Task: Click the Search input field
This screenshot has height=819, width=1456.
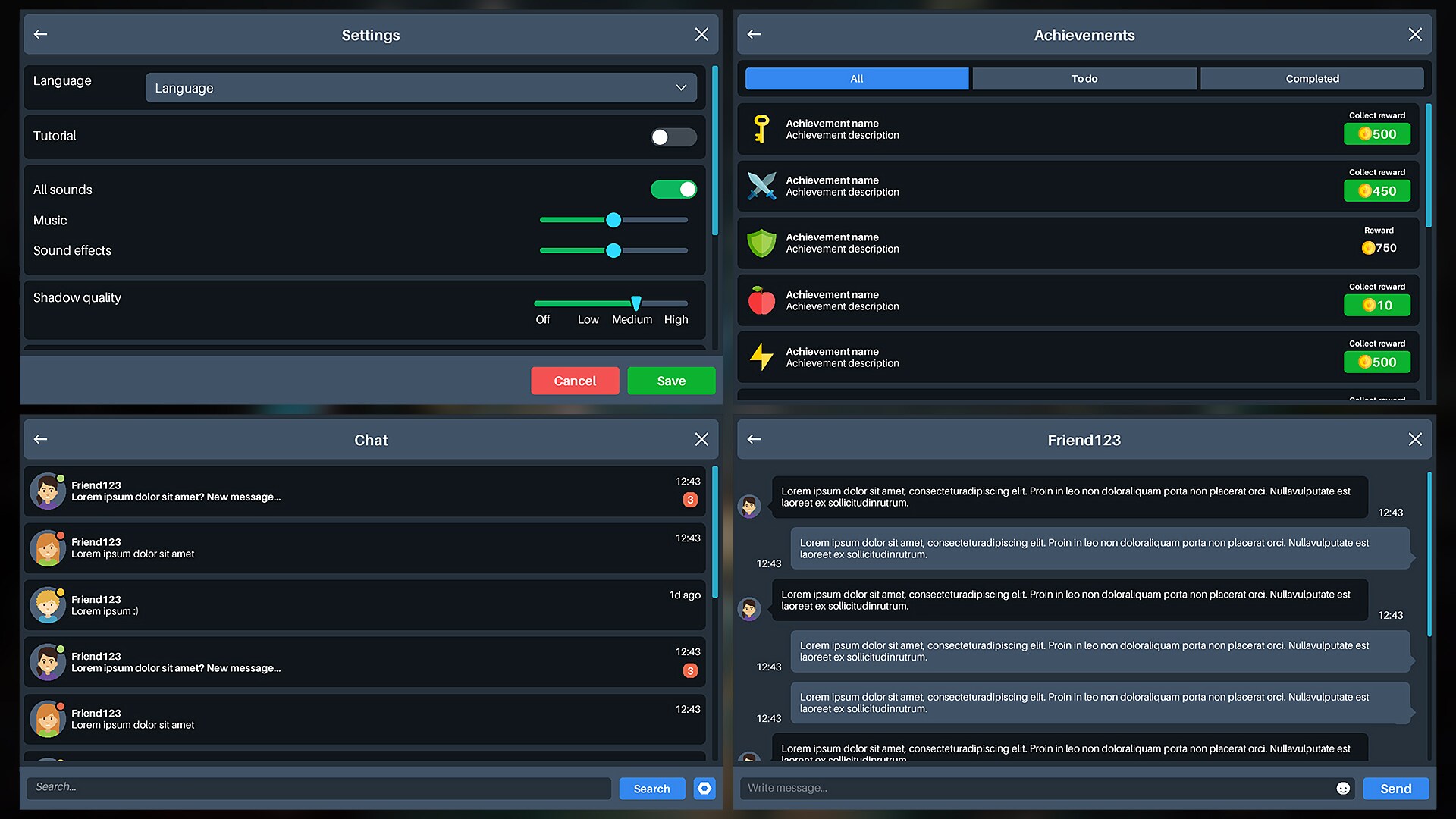Action: [318, 787]
